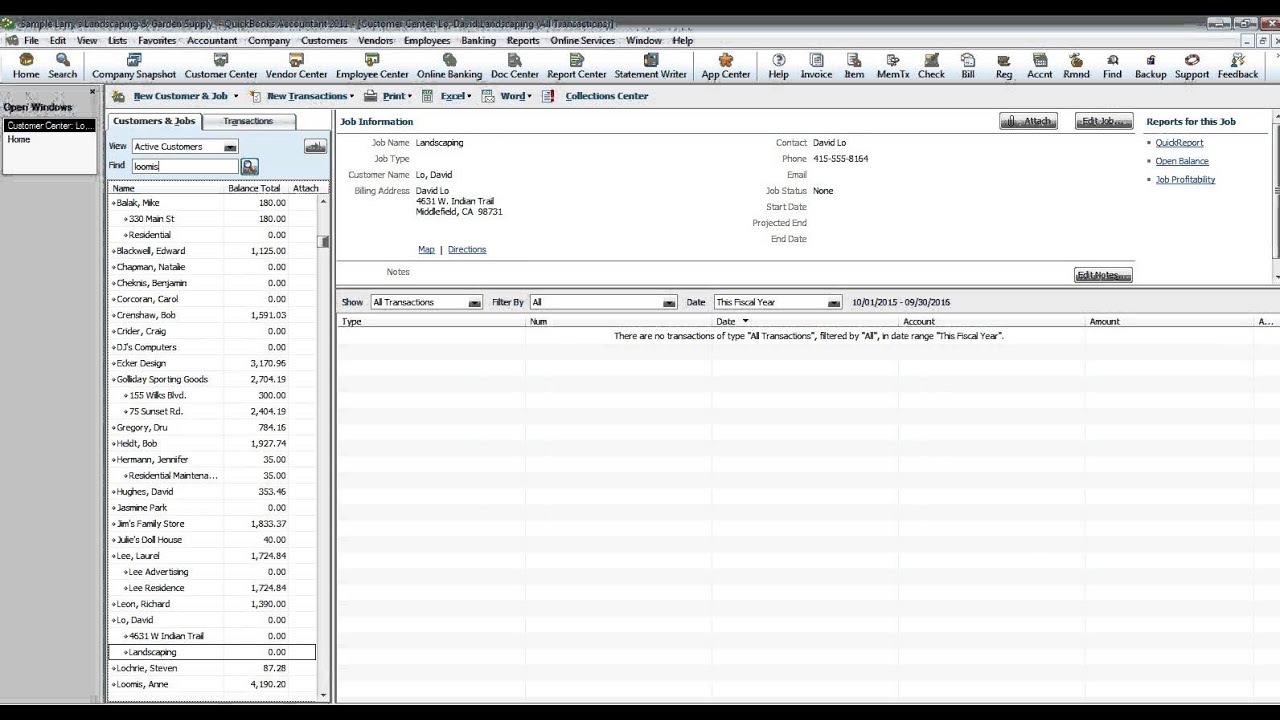Sort customers by Balance Total header
Viewport: 1280px width, 720px height.
click(254, 188)
